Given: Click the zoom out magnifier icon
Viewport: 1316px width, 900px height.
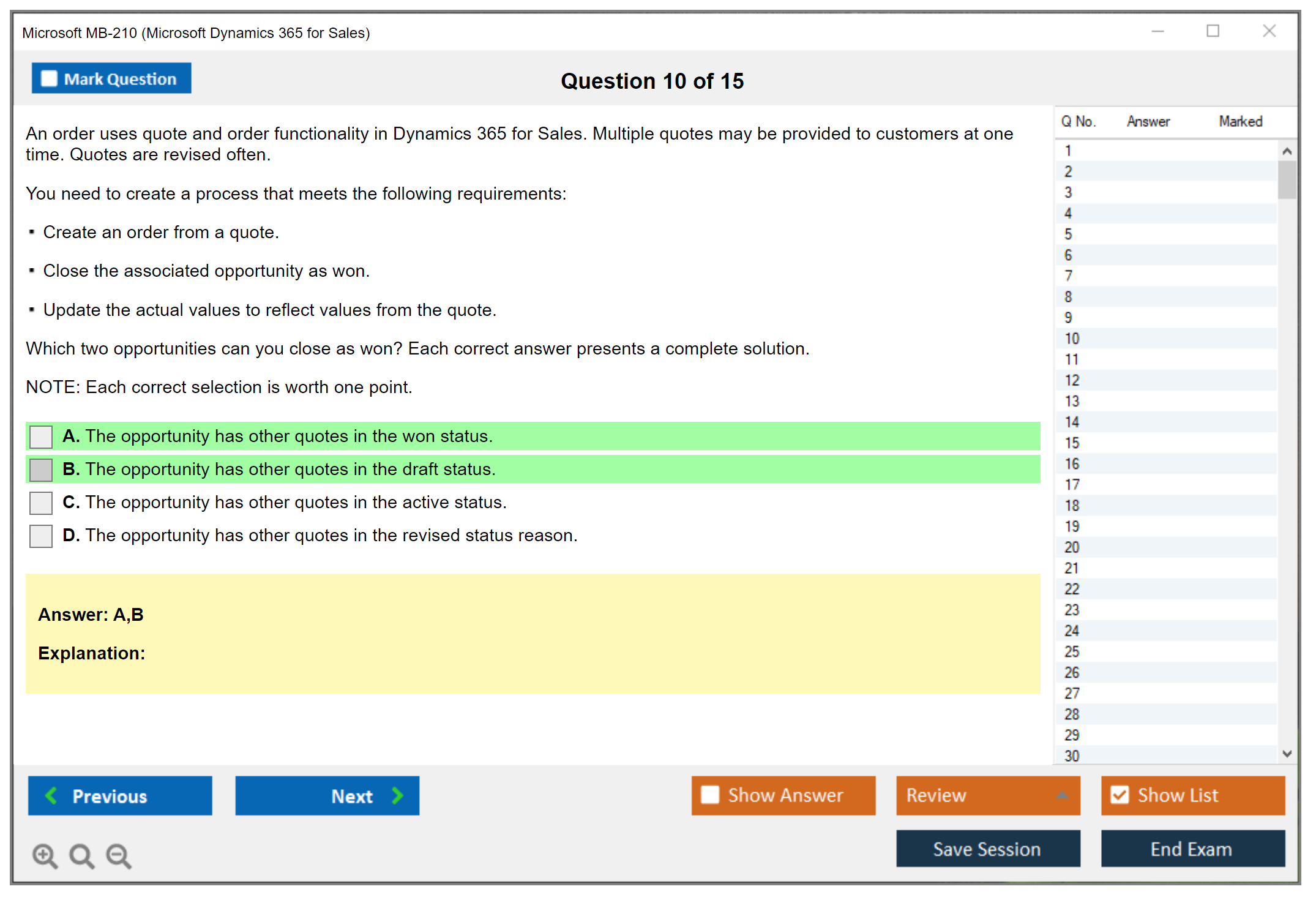Looking at the screenshot, I should click(x=118, y=855).
